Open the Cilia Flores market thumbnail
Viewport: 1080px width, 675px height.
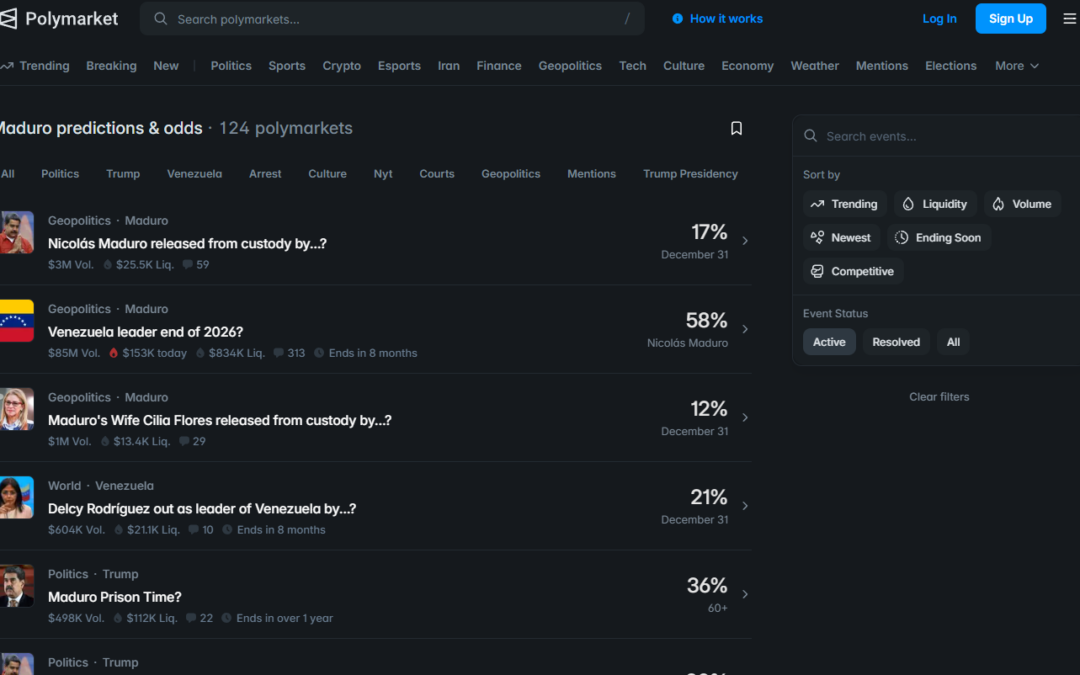[16, 409]
